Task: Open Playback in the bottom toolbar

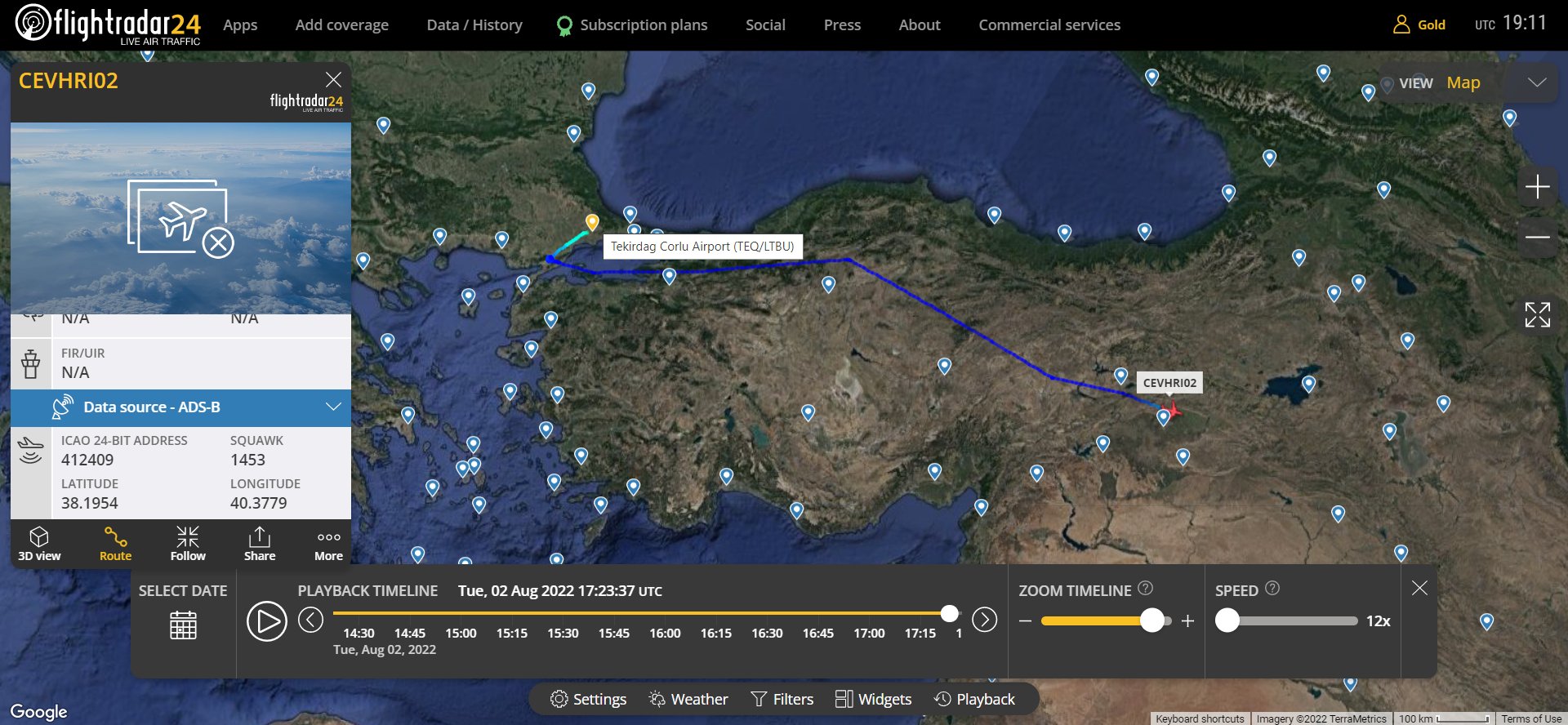Action: coord(974,700)
